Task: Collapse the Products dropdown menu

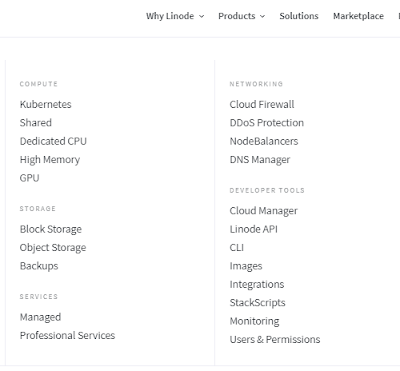Action: click(242, 16)
